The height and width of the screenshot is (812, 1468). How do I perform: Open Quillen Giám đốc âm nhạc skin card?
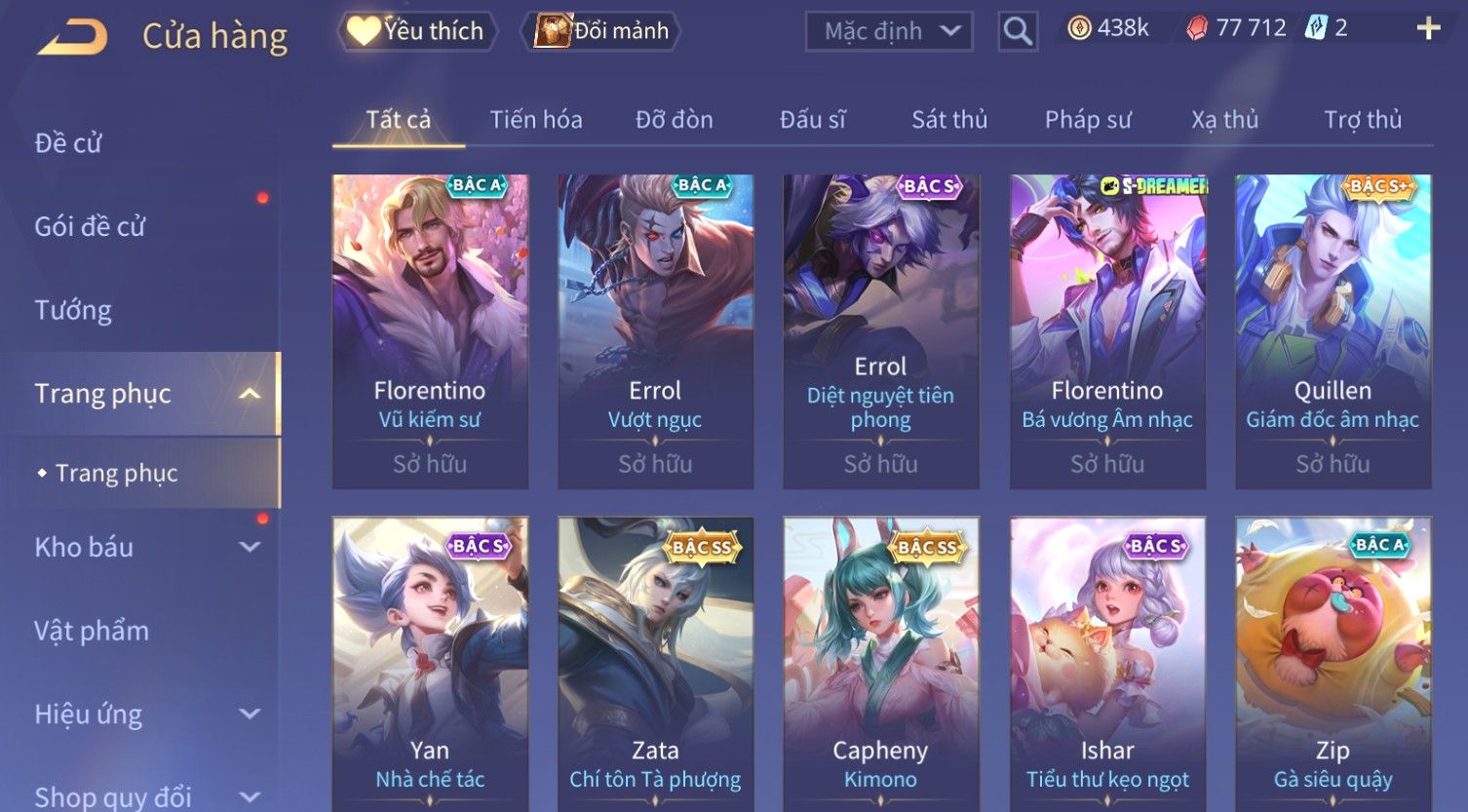[1333, 331]
